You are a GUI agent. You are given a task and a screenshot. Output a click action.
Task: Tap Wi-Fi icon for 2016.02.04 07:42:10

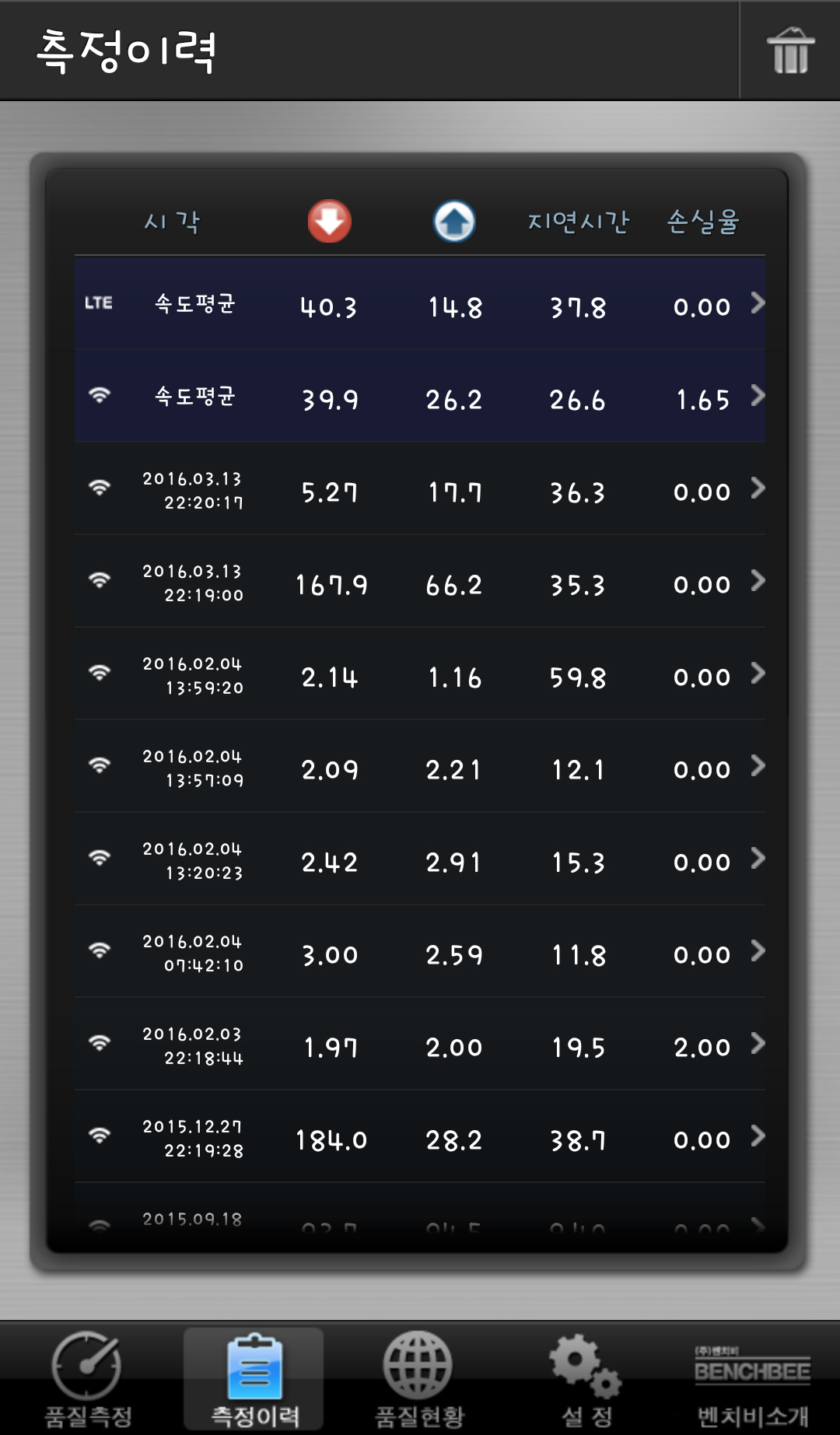point(100,950)
